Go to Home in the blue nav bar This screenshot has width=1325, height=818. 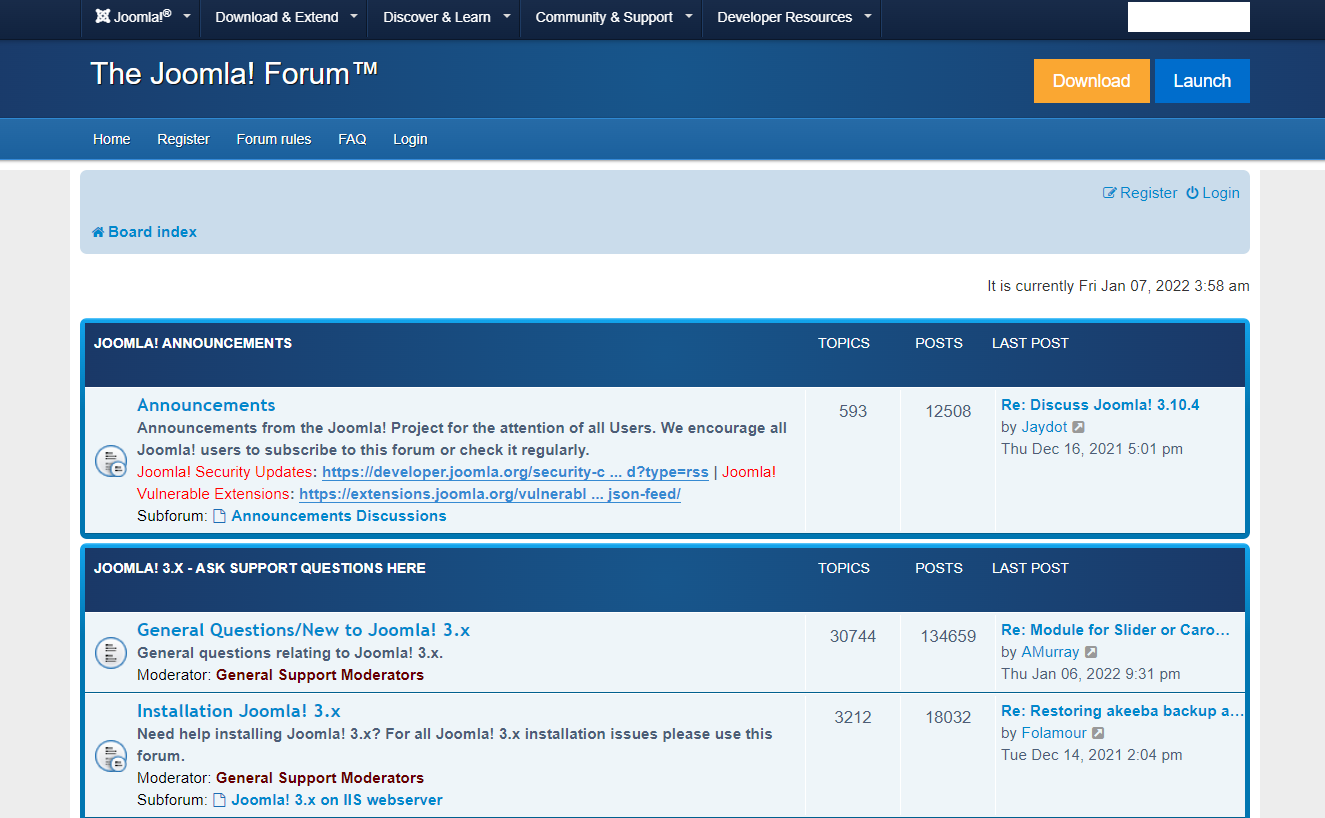coord(112,139)
